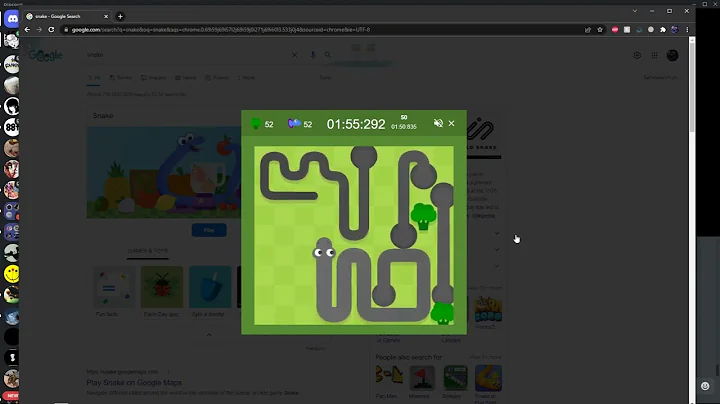
Task: Clear the search box text
Action: pos(294,55)
